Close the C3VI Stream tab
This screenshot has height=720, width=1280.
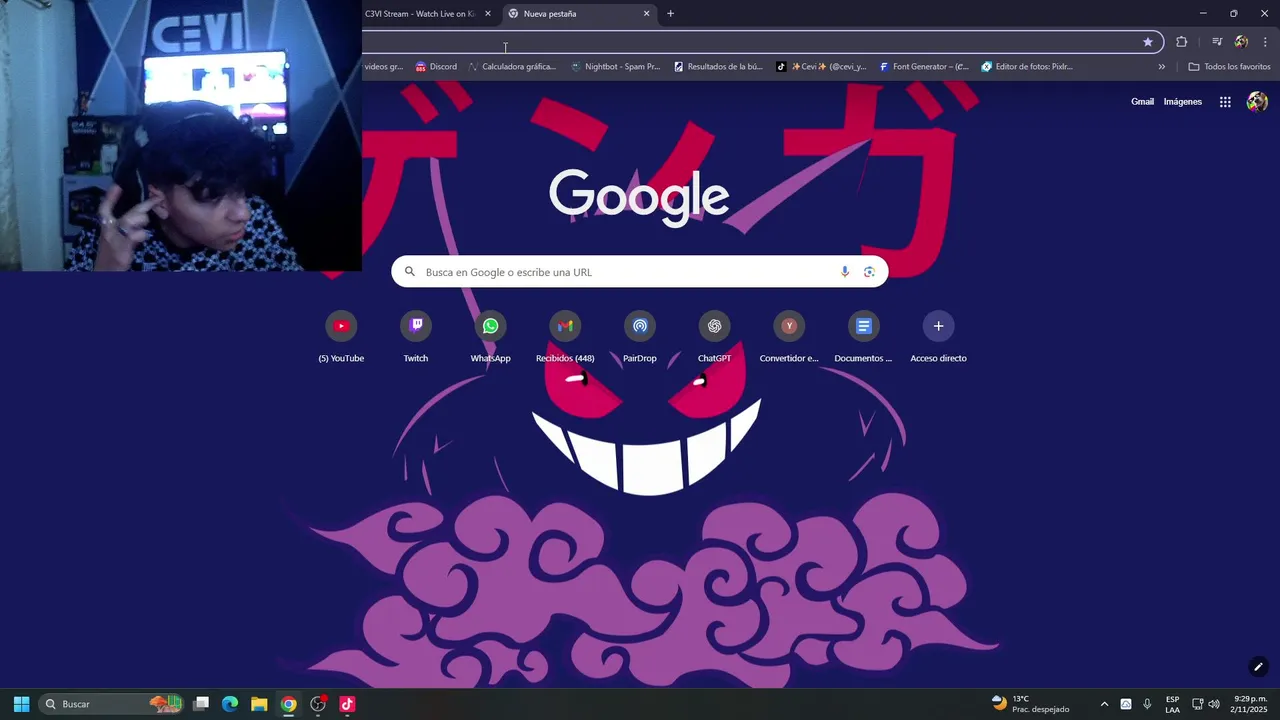pos(488,14)
